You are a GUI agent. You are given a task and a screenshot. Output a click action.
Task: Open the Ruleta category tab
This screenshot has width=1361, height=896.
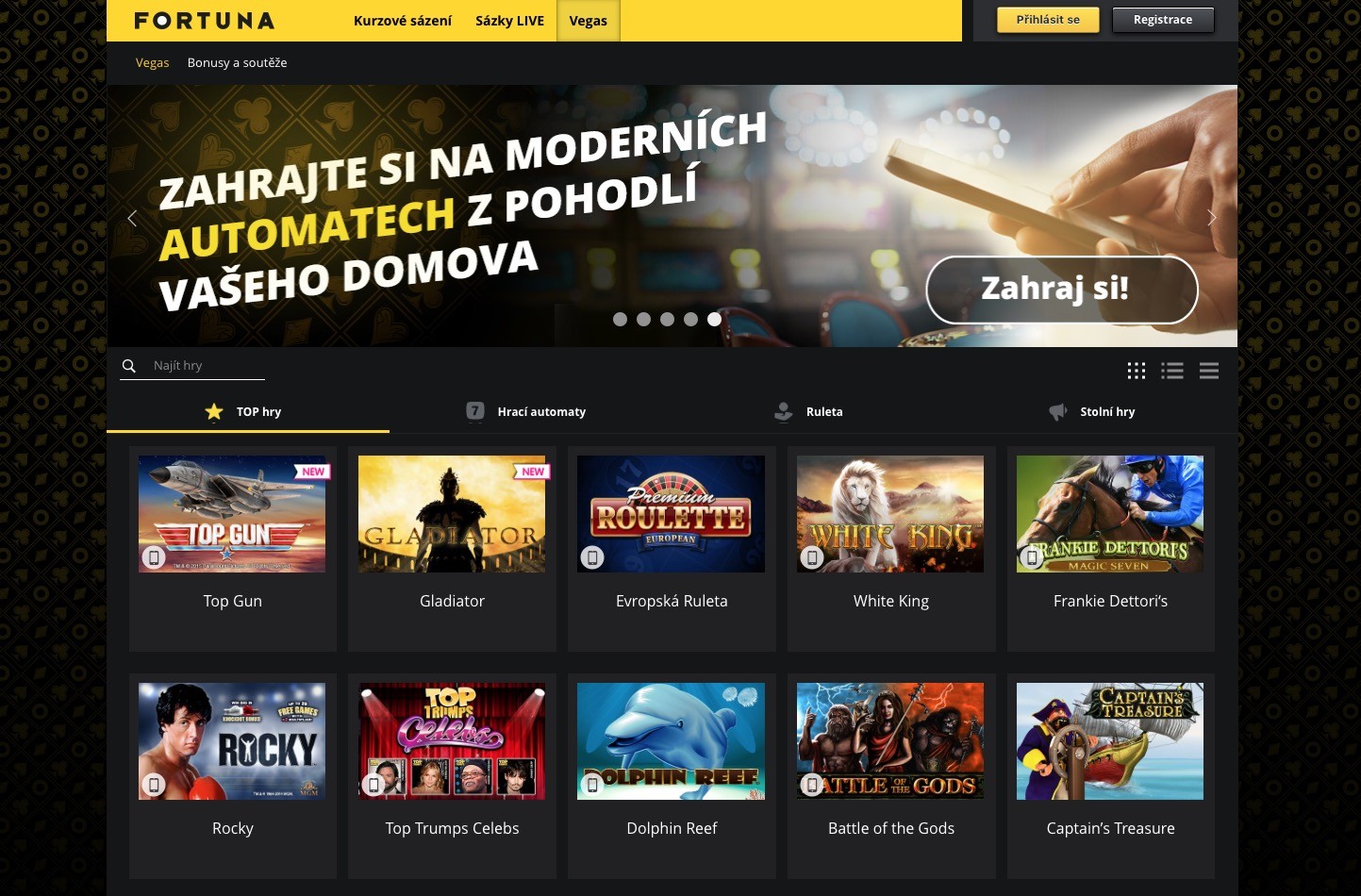coord(808,411)
